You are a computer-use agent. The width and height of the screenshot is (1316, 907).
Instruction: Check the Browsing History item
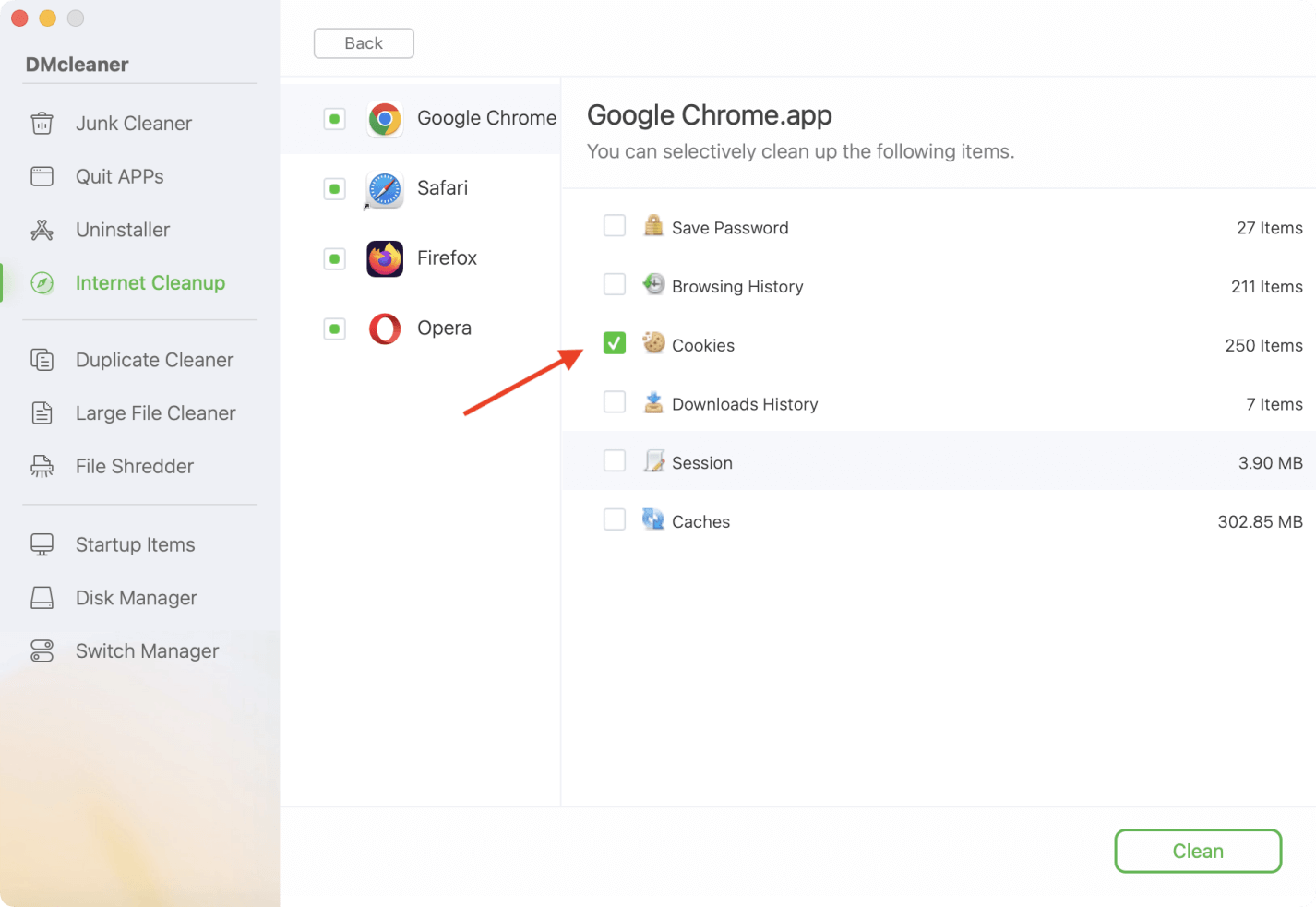pyautogui.click(x=615, y=284)
